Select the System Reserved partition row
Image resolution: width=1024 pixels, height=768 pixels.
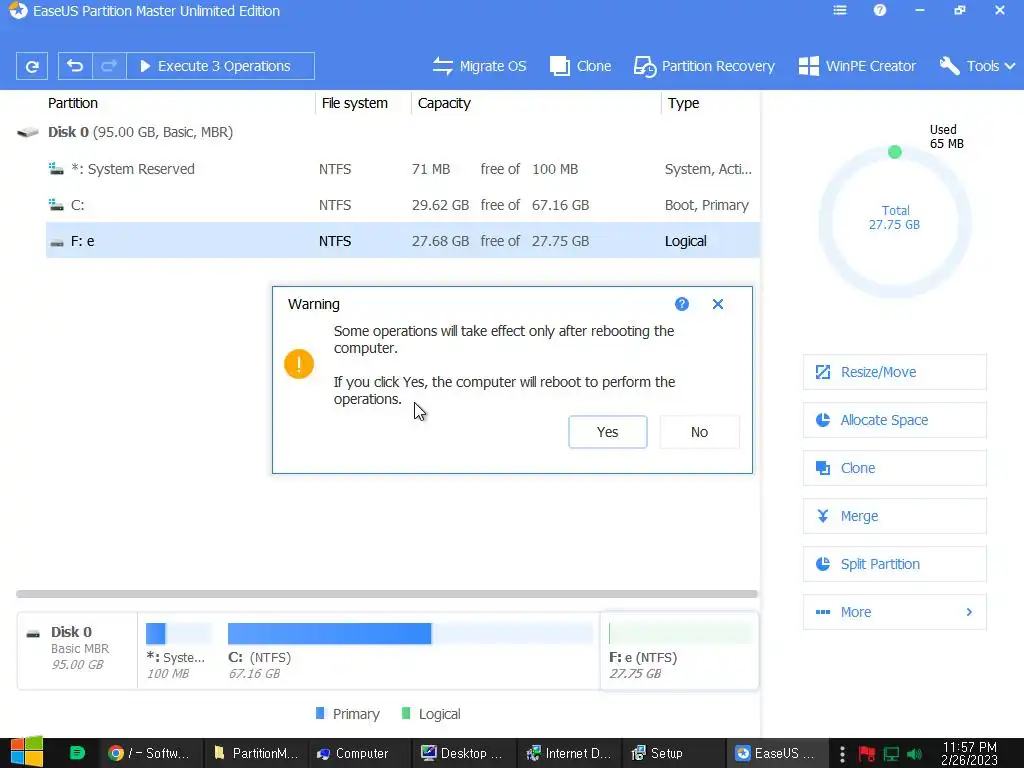(x=402, y=169)
